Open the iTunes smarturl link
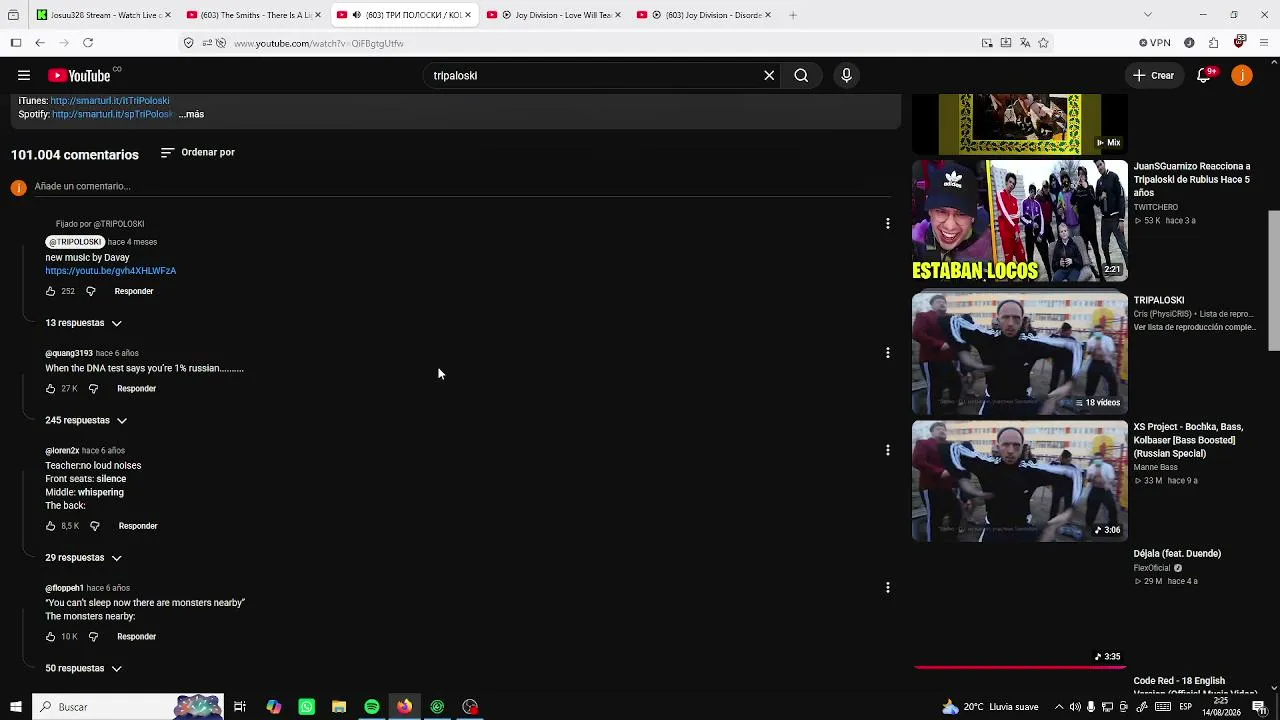Viewport: 1280px width, 720px height. coord(110,100)
